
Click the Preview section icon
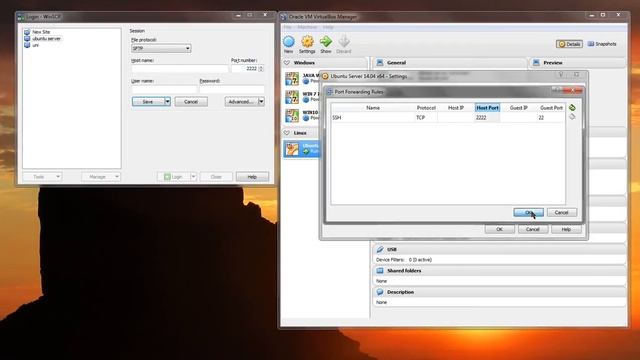[536, 62]
